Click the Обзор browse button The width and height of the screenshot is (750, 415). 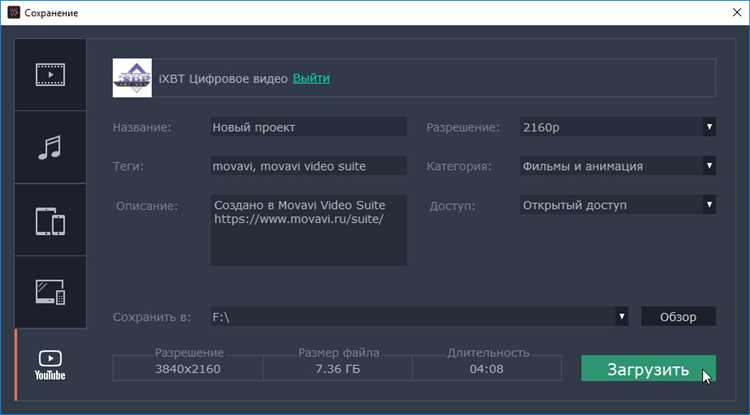pyautogui.click(x=678, y=317)
